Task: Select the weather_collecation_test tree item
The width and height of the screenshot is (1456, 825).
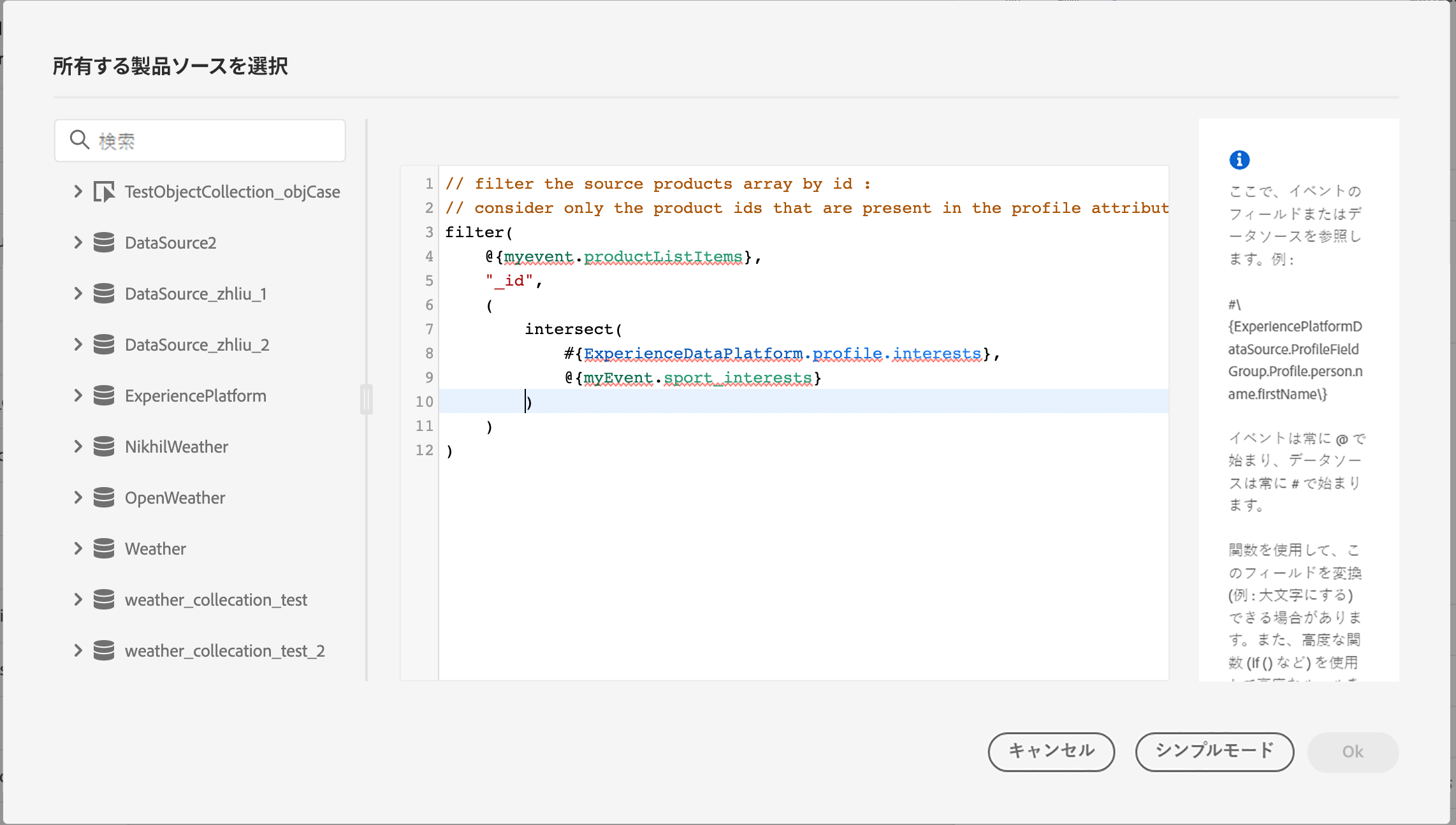Action: point(215,600)
